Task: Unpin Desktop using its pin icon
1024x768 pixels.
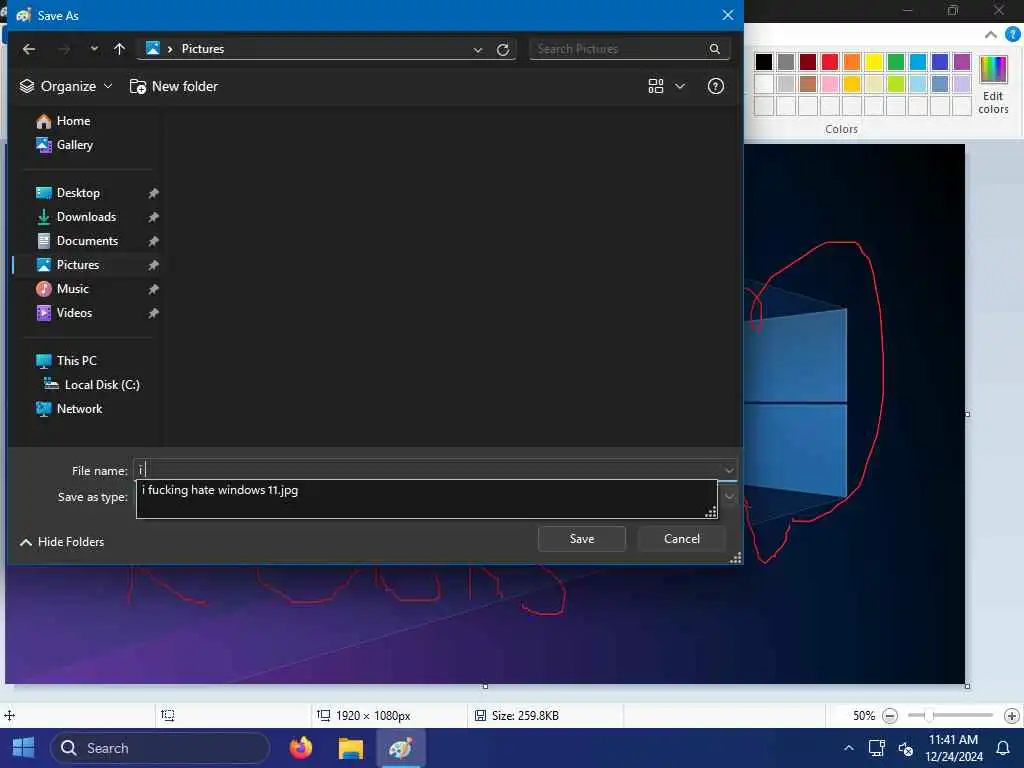Action: (x=153, y=193)
